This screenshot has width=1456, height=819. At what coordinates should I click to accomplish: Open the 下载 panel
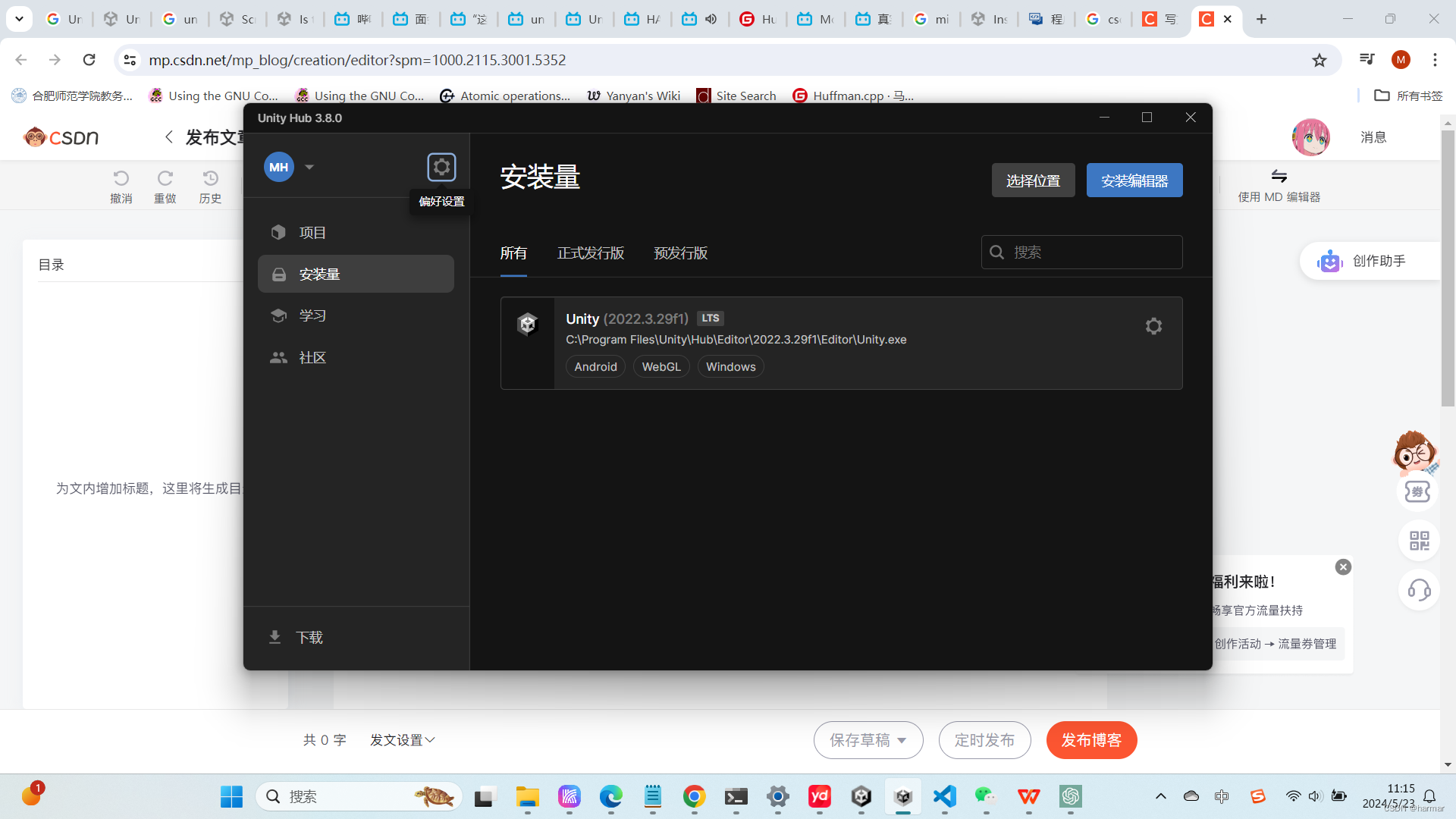pyautogui.click(x=296, y=638)
